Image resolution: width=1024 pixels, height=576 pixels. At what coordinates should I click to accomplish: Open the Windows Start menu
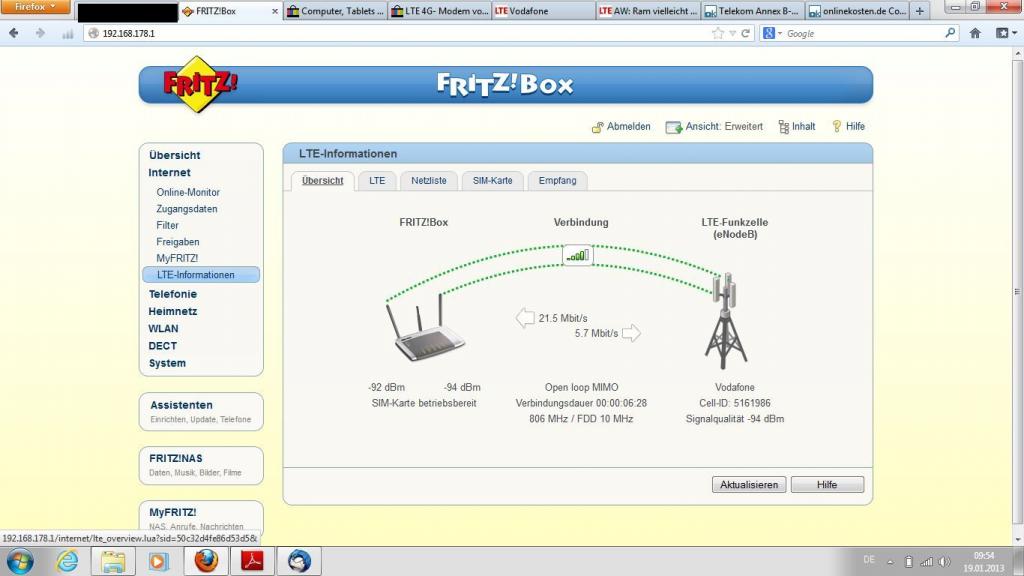(20, 561)
